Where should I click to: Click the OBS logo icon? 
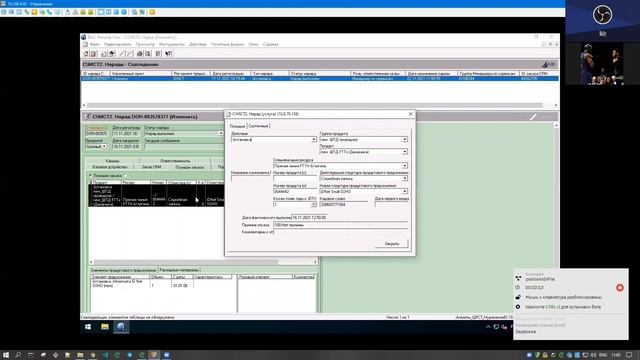pos(602,15)
